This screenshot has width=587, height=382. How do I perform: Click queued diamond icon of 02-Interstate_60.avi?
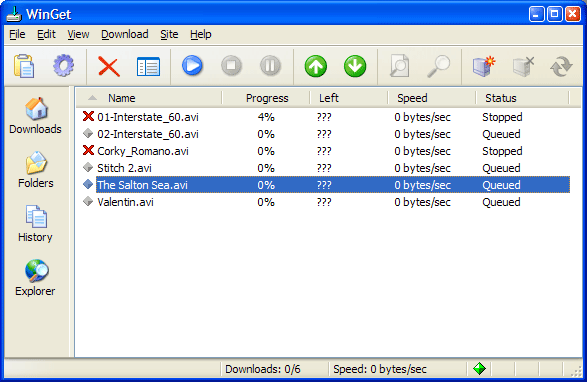click(x=88, y=133)
